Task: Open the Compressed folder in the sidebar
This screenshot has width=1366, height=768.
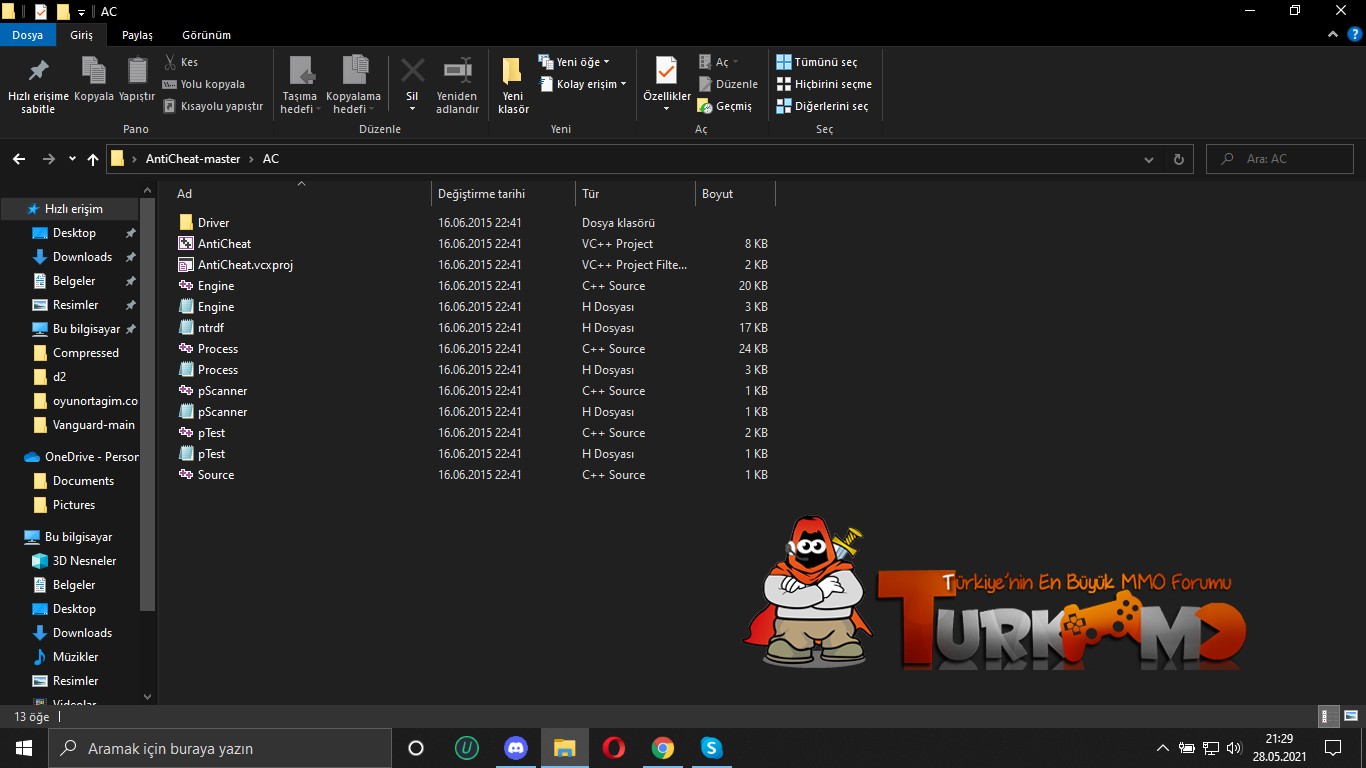Action: [x=86, y=353]
